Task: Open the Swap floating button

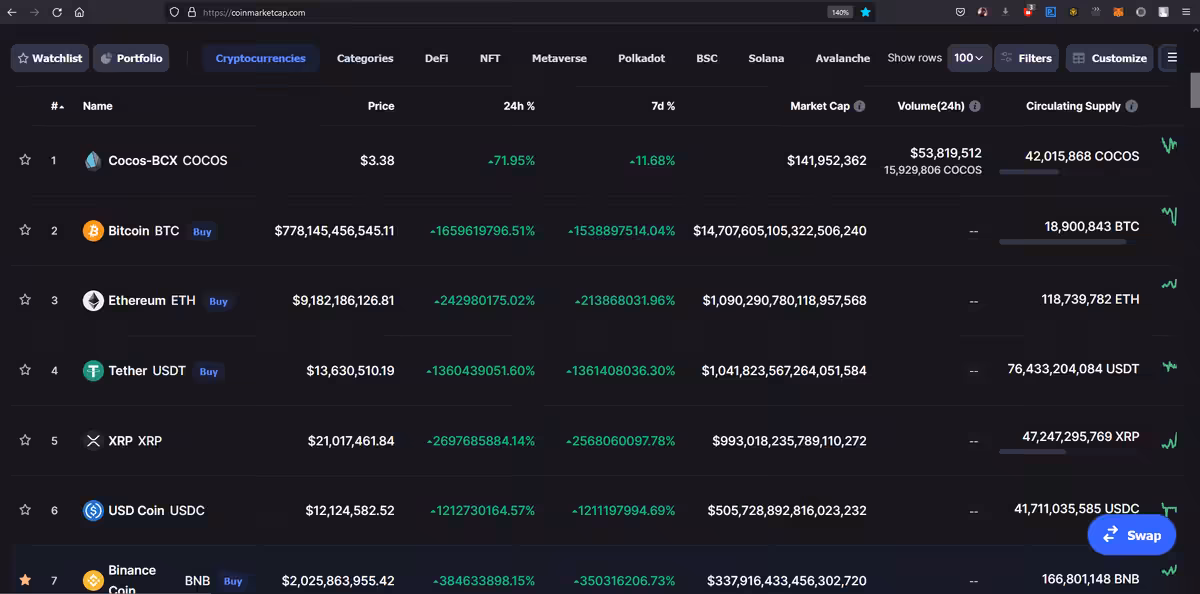Action: click(x=1132, y=535)
